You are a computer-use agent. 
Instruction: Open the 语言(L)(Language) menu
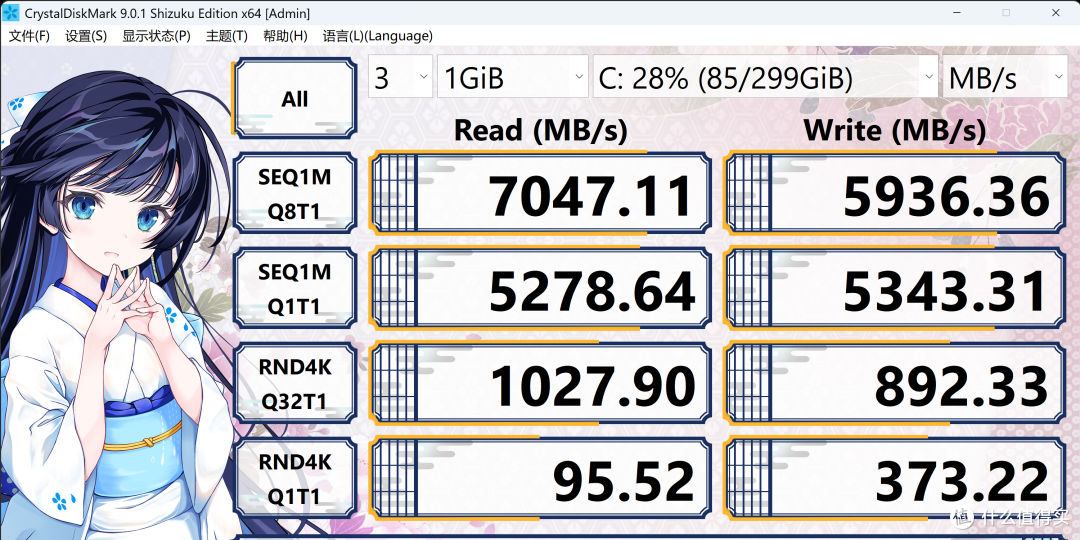click(377, 36)
